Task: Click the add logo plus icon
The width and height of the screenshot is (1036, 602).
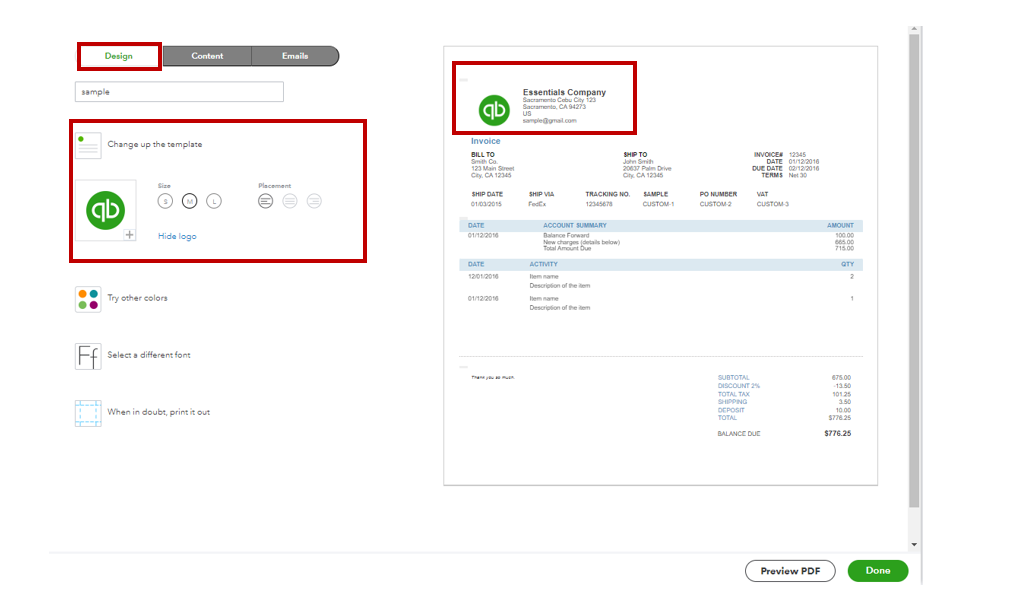Action: pos(130,233)
